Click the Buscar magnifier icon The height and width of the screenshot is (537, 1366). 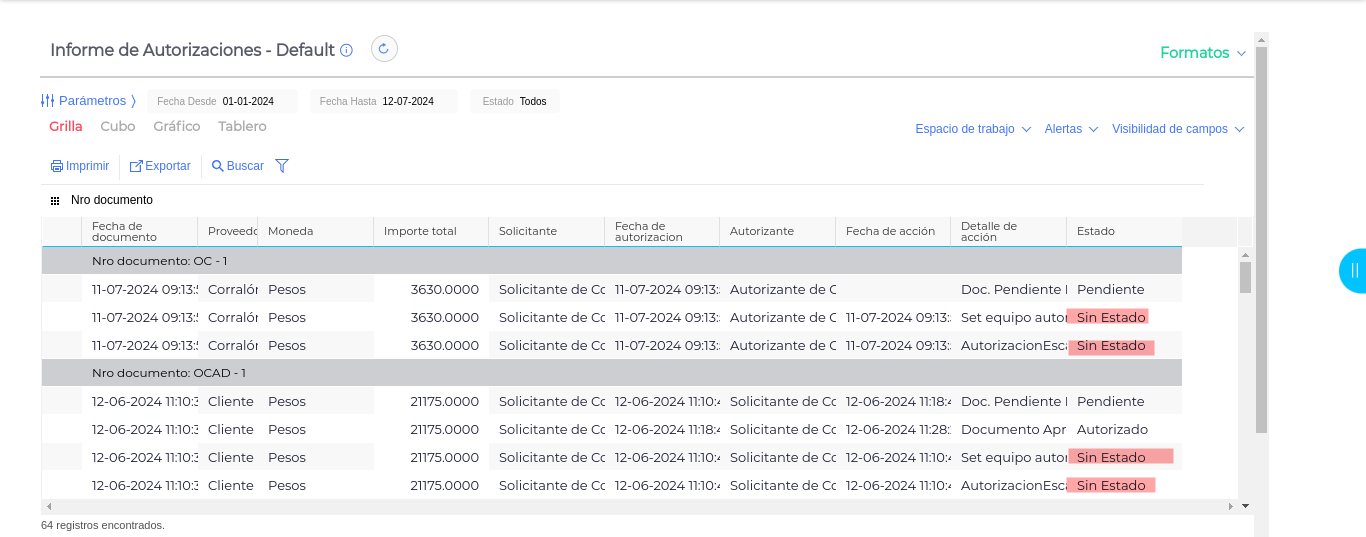click(x=217, y=166)
